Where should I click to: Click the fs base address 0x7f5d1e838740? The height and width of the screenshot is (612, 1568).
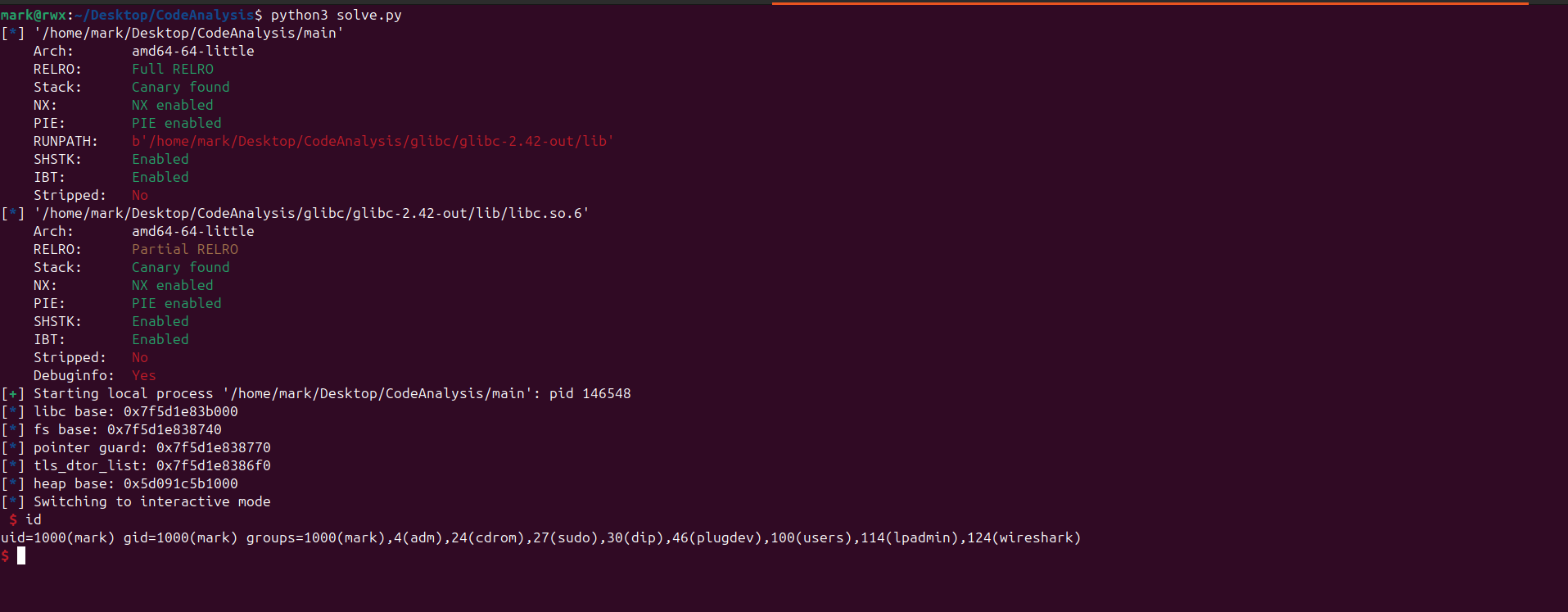click(164, 429)
